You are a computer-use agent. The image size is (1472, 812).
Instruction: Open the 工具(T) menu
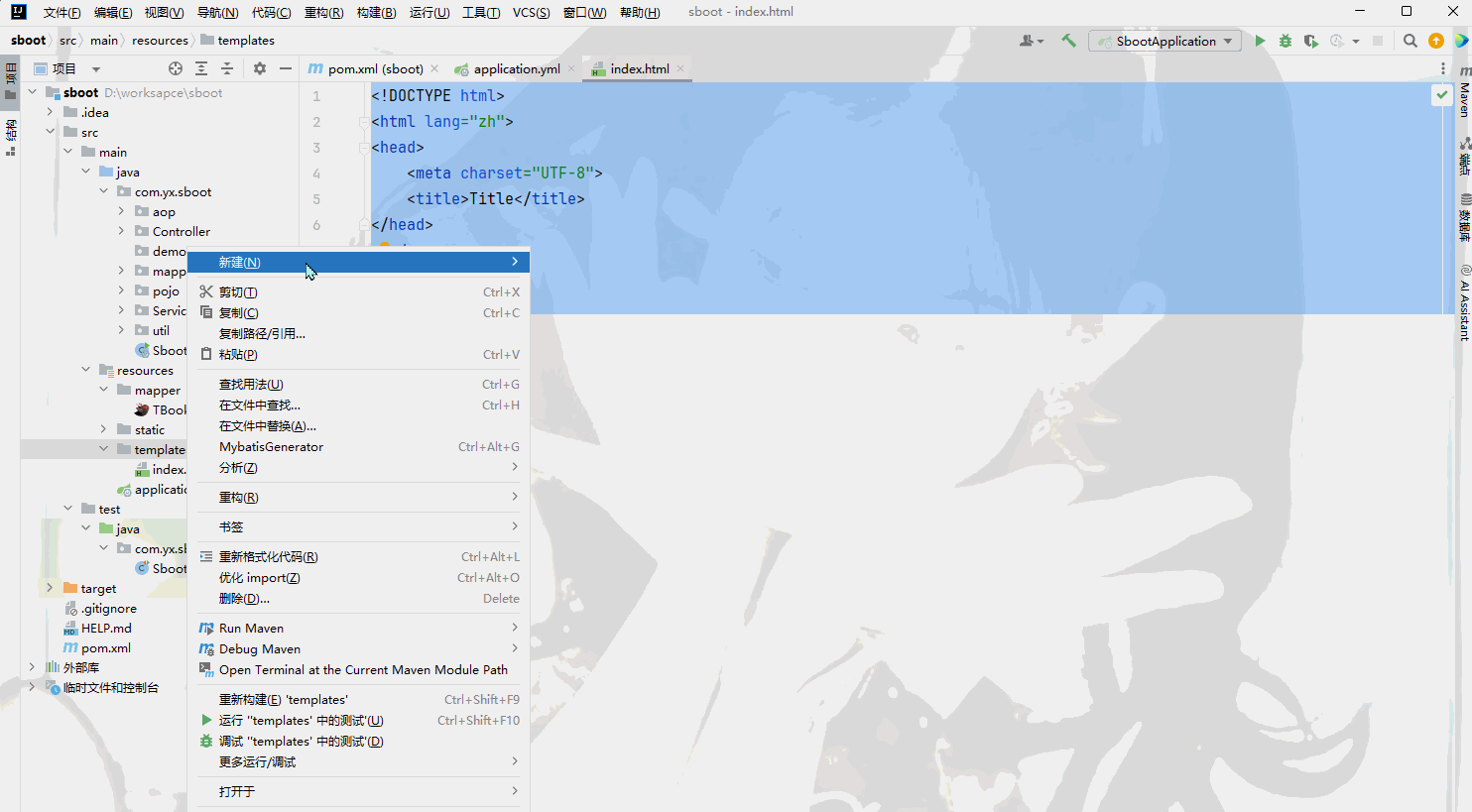coord(481,12)
